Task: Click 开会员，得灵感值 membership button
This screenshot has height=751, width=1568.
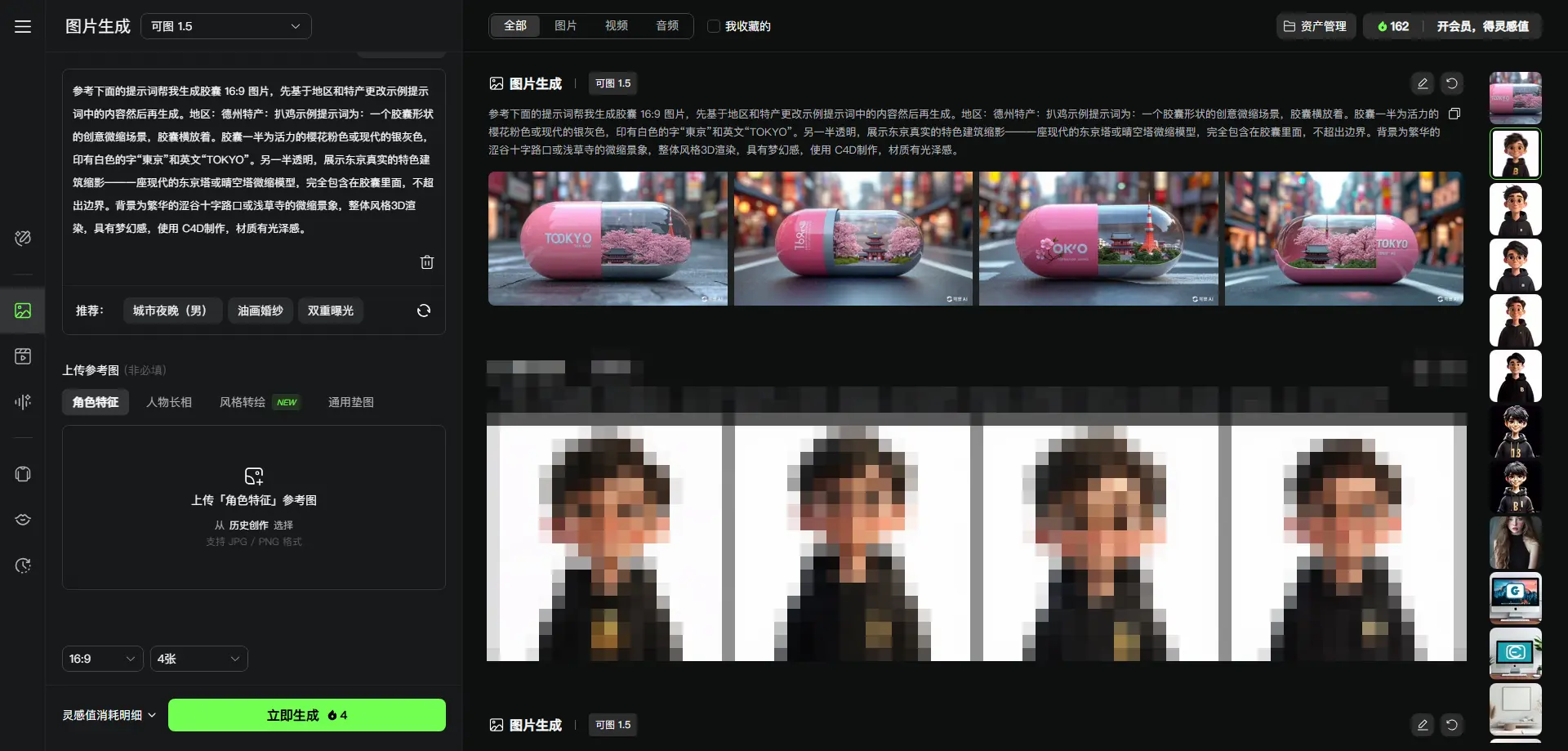Action: coord(1482,26)
